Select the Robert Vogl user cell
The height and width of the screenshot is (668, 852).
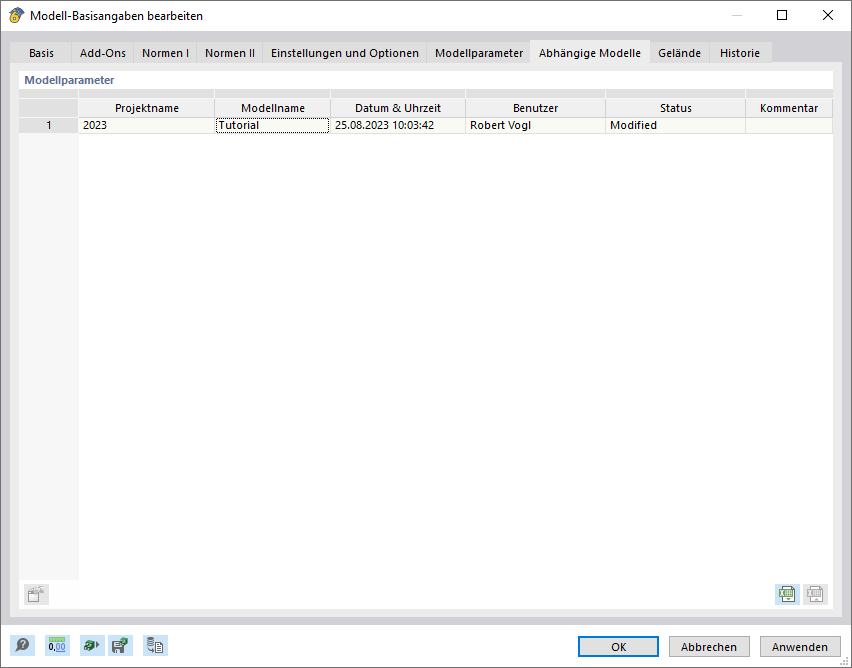tap(535, 126)
